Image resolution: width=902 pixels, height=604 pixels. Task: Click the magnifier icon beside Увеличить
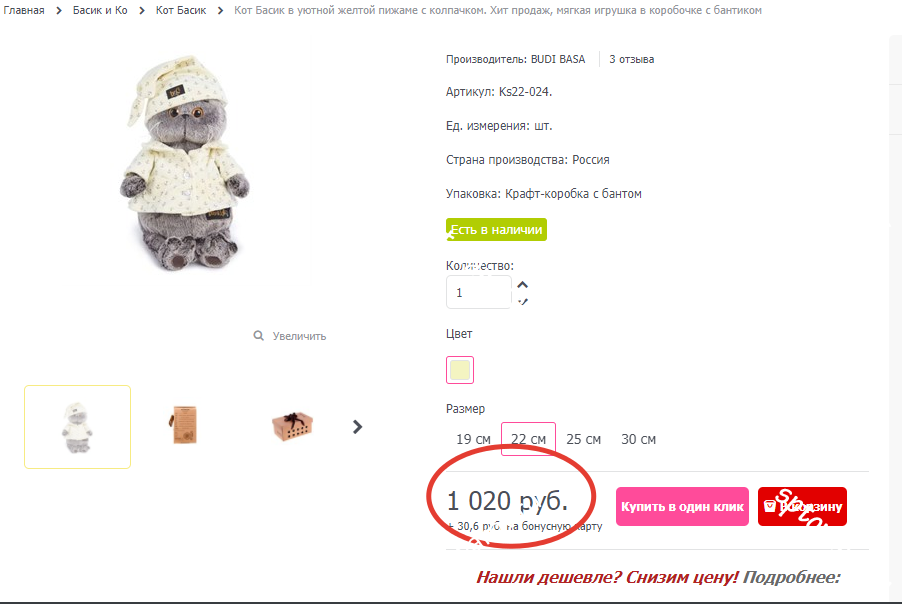258,335
